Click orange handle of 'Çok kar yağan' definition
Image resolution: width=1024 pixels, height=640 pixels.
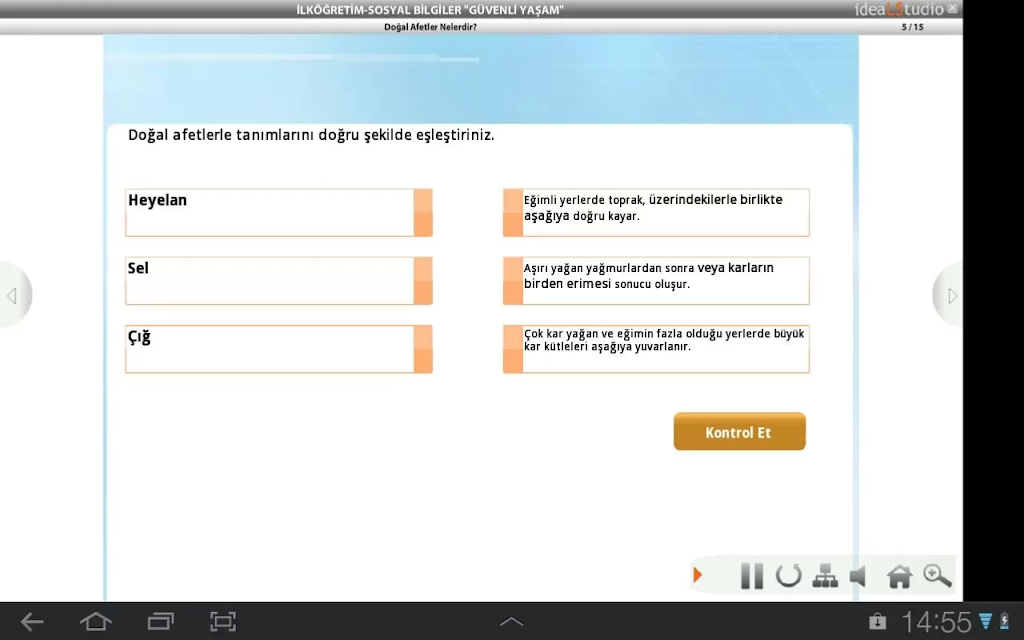pyautogui.click(x=513, y=349)
